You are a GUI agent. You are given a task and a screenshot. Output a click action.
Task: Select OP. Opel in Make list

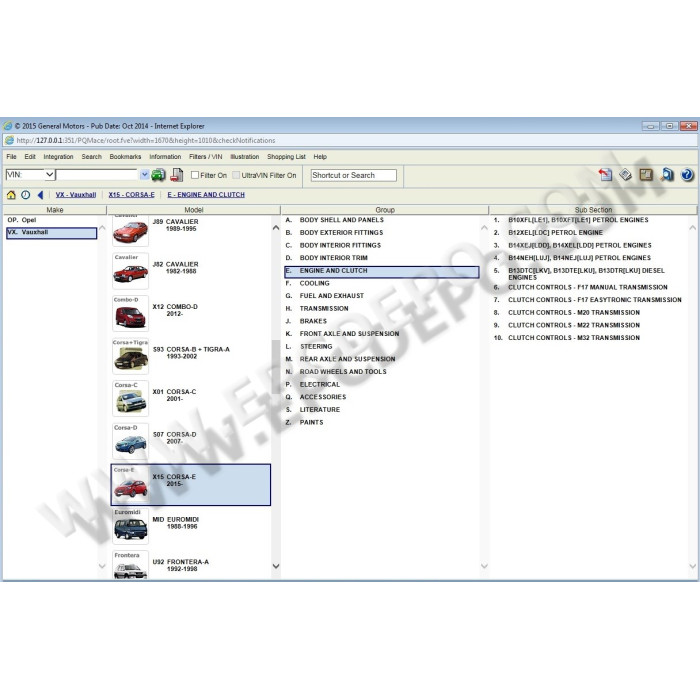coord(22,220)
